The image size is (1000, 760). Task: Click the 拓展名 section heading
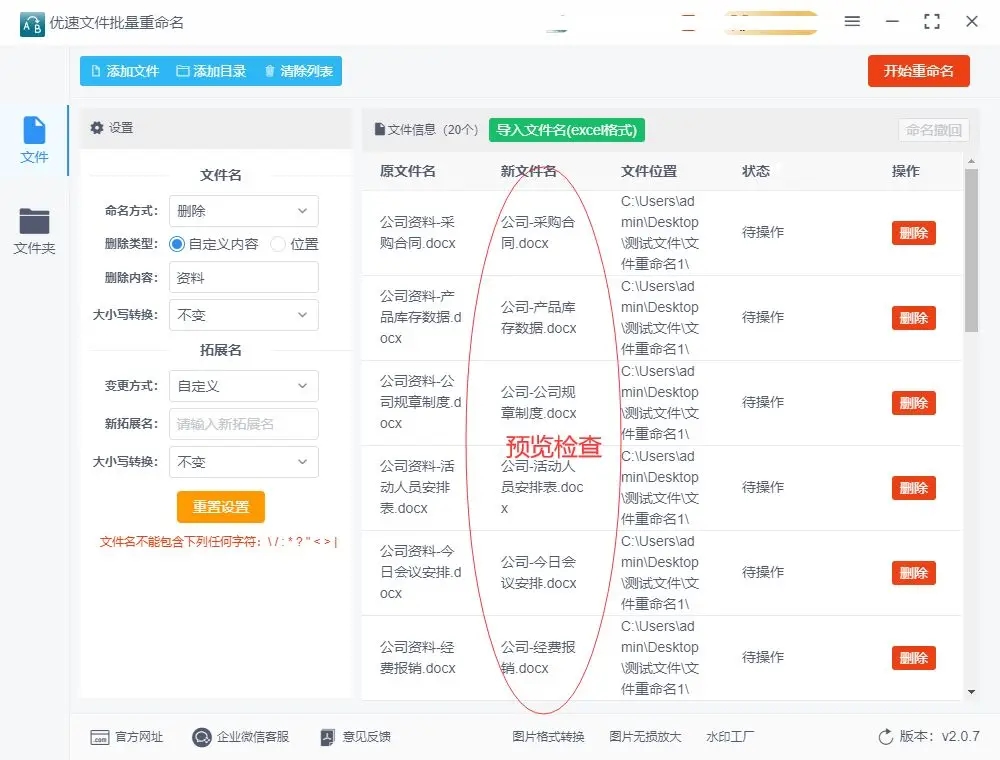click(221, 350)
